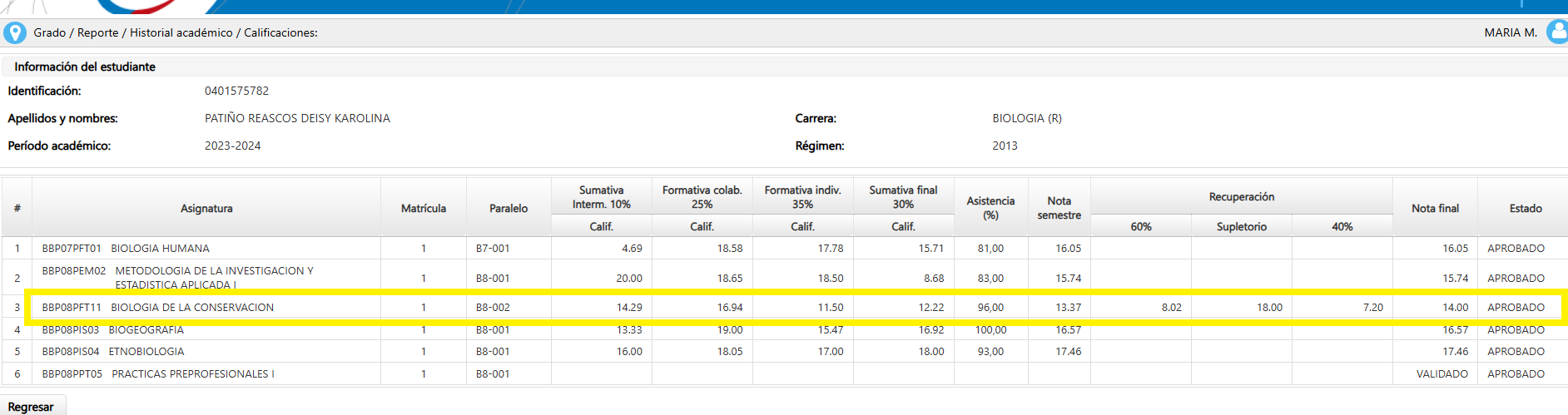Click the Matrícula column header
Viewport: 1568px width, 415px height.
424,208
